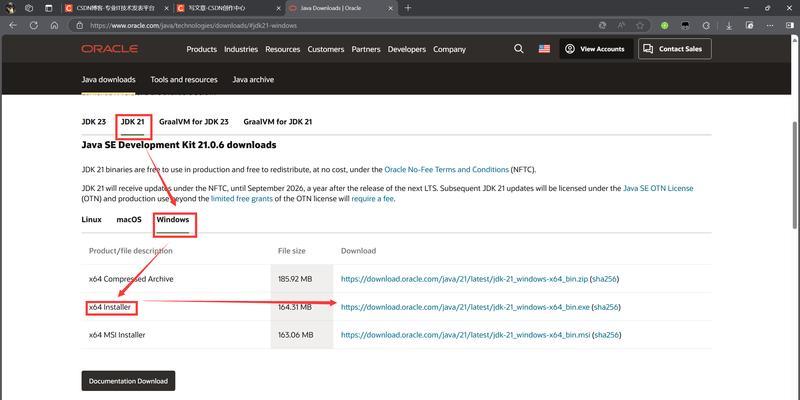Select the macOS platform tab

coord(129,220)
